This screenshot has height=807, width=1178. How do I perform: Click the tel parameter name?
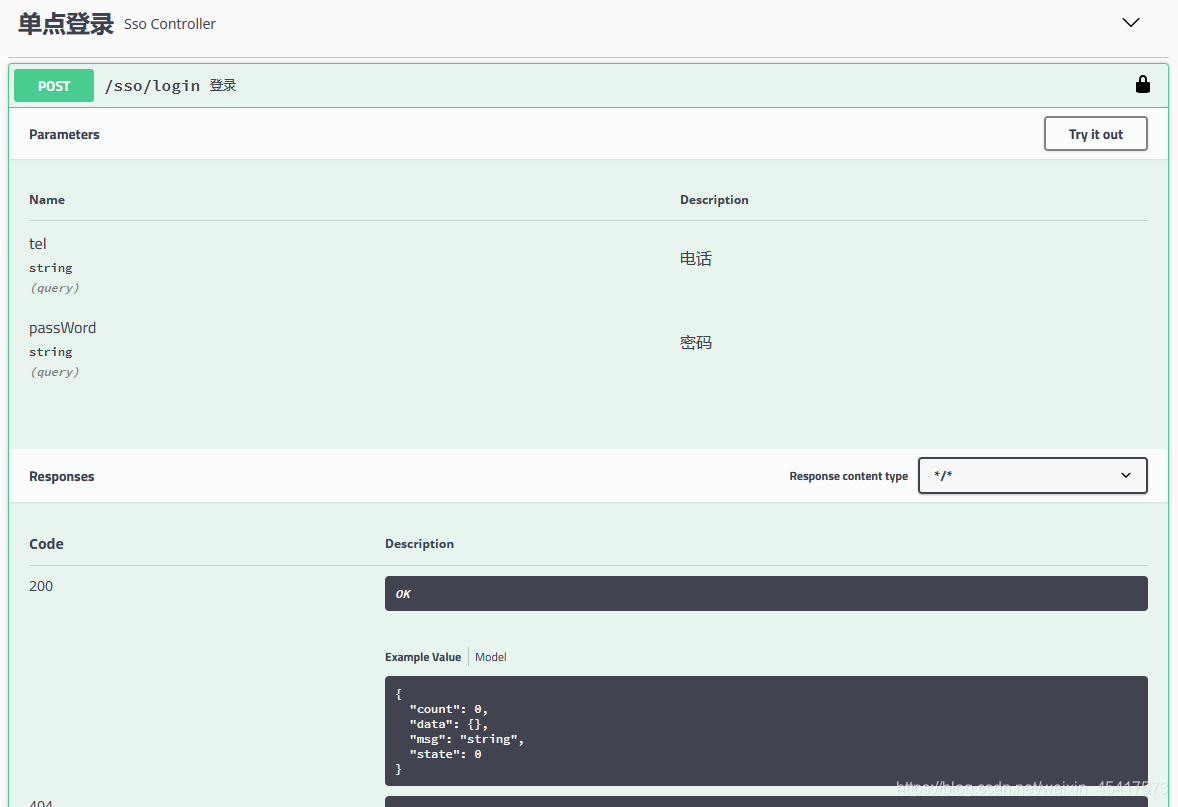(x=38, y=243)
